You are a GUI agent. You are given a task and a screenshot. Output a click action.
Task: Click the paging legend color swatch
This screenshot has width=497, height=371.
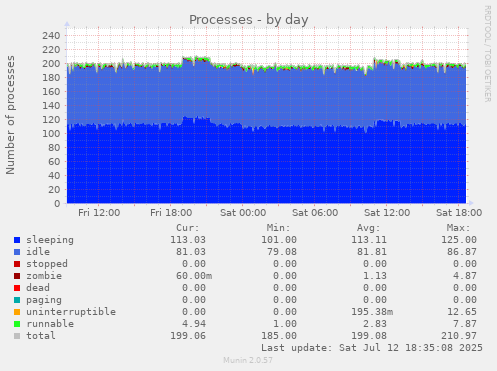tap(17, 300)
